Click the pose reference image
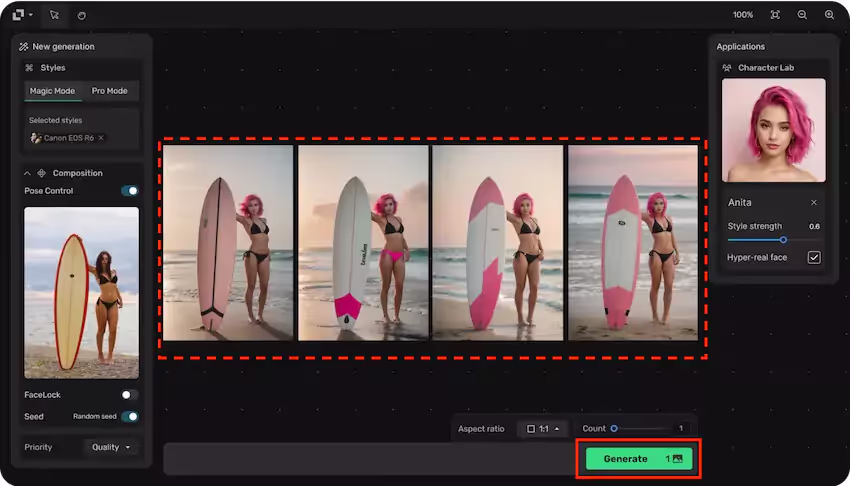Image resolution: width=850 pixels, height=486 pixels. click(81, 293)
